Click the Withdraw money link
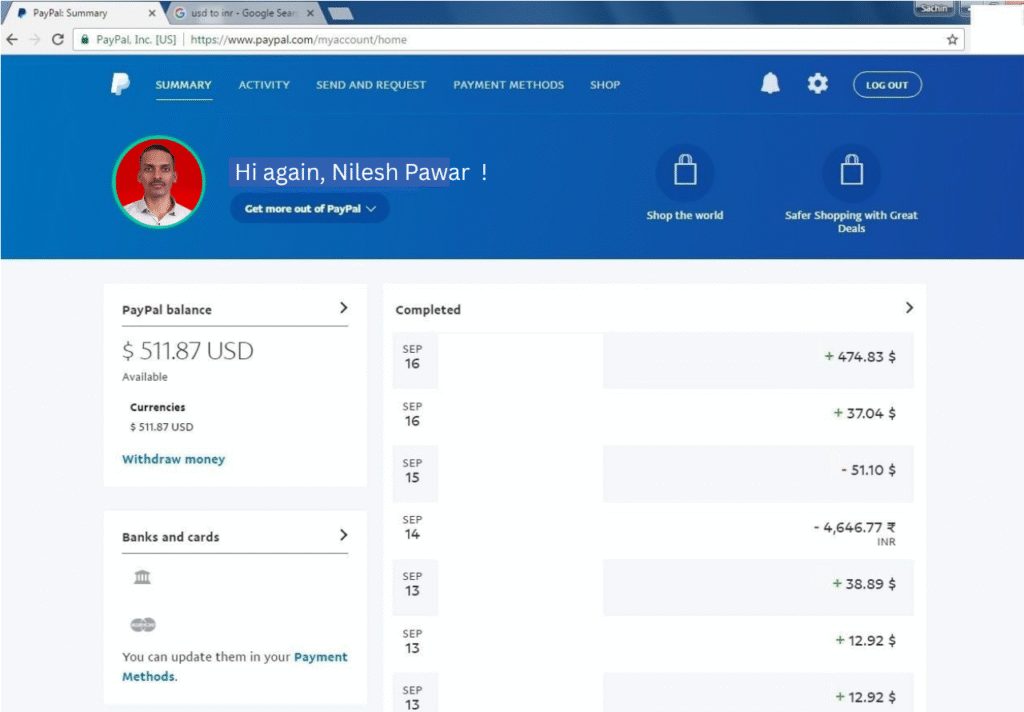This screenshot has width=1024, height=712. click(173, 460)
